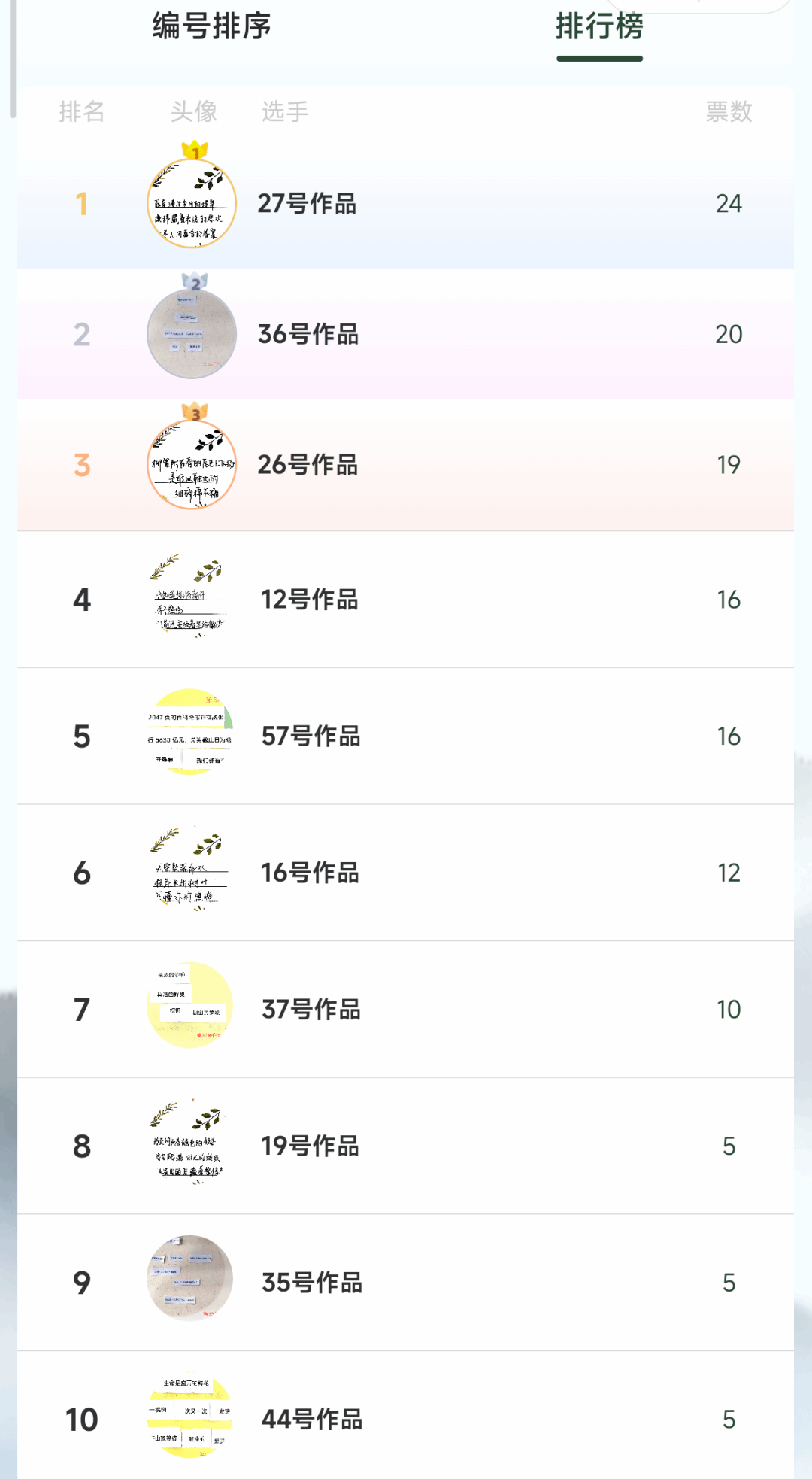Open the 44号作品 entry name
Viewport: 812px width, 1479px height.
[x=312, y=1420]
